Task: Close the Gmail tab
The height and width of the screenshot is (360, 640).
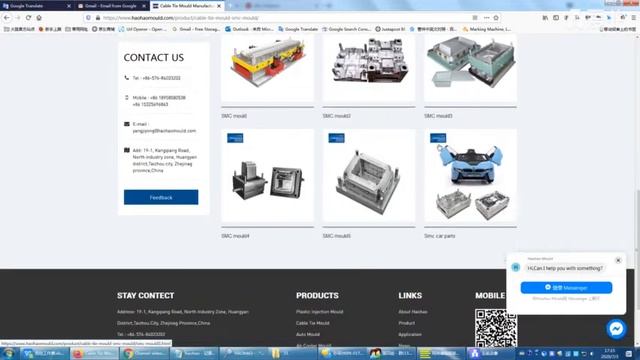Action: click(x=144, y=6)
